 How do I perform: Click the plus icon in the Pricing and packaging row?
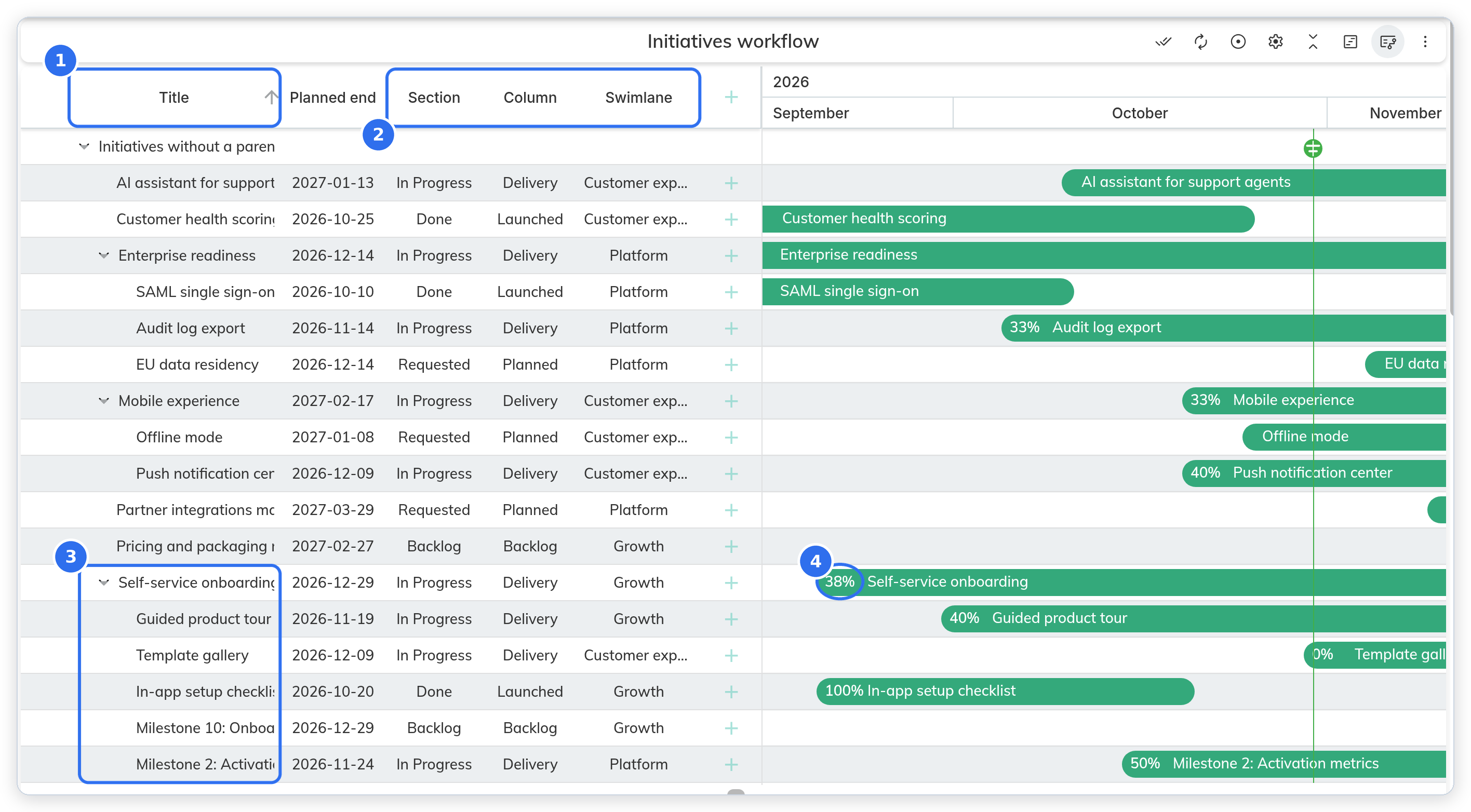point(731,547)
